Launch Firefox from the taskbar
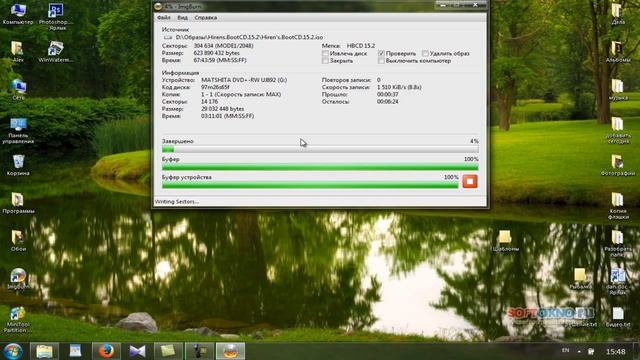This screenshot has height=360, width=640. 106,351
